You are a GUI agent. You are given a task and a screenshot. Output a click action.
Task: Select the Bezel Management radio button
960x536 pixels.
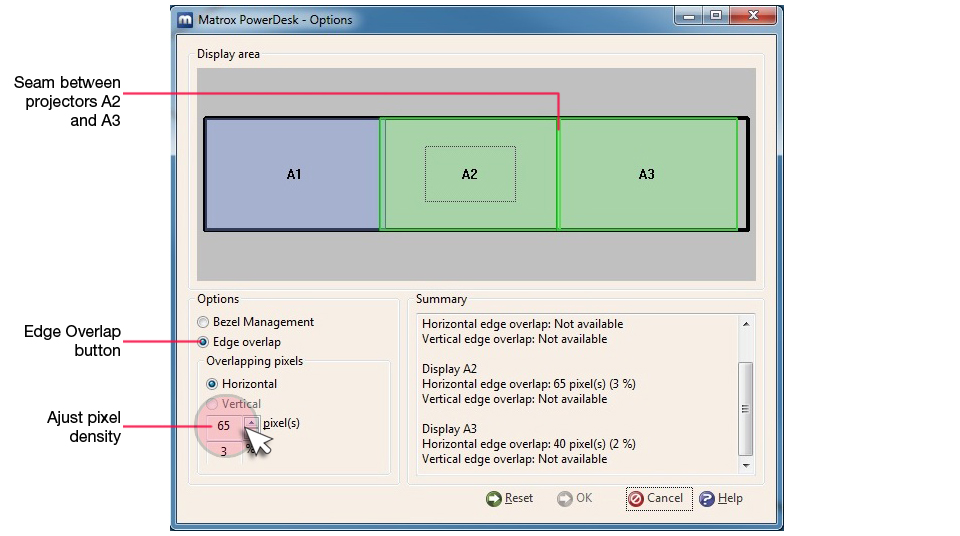coord(203,322)
